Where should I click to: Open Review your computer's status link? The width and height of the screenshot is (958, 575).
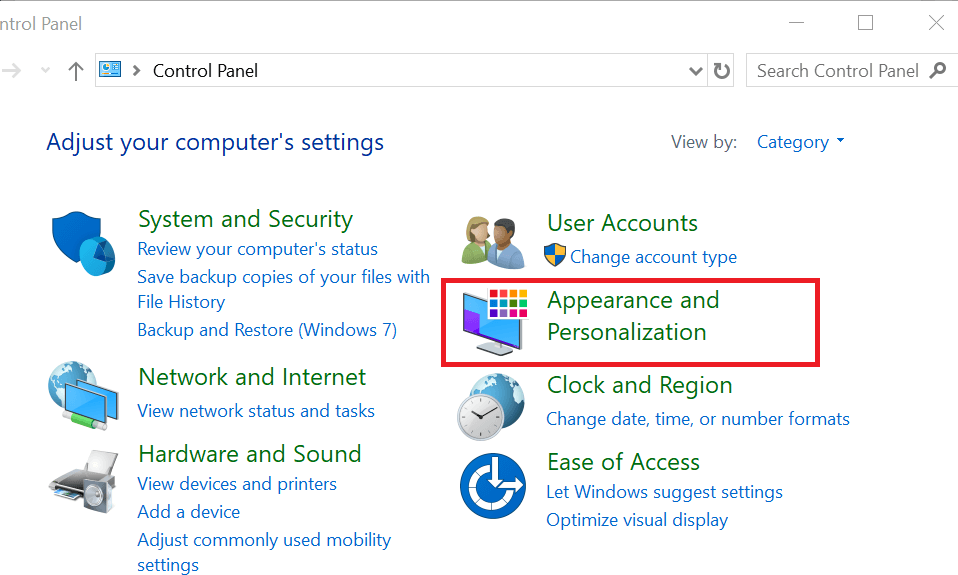click(257, 249)
